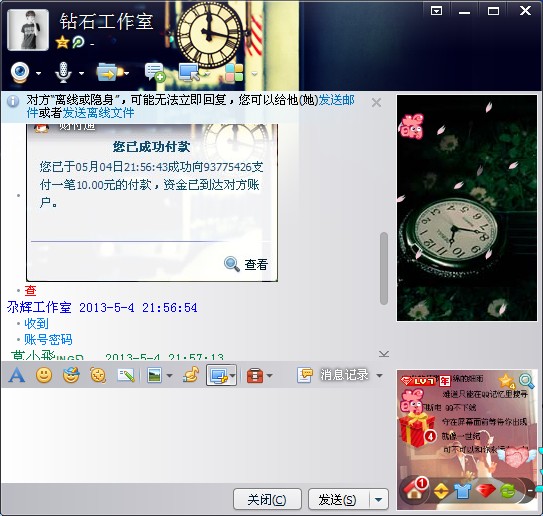Click the 发送(S) send button
Viewport: 543px width, 516px height.
point(338,499)
